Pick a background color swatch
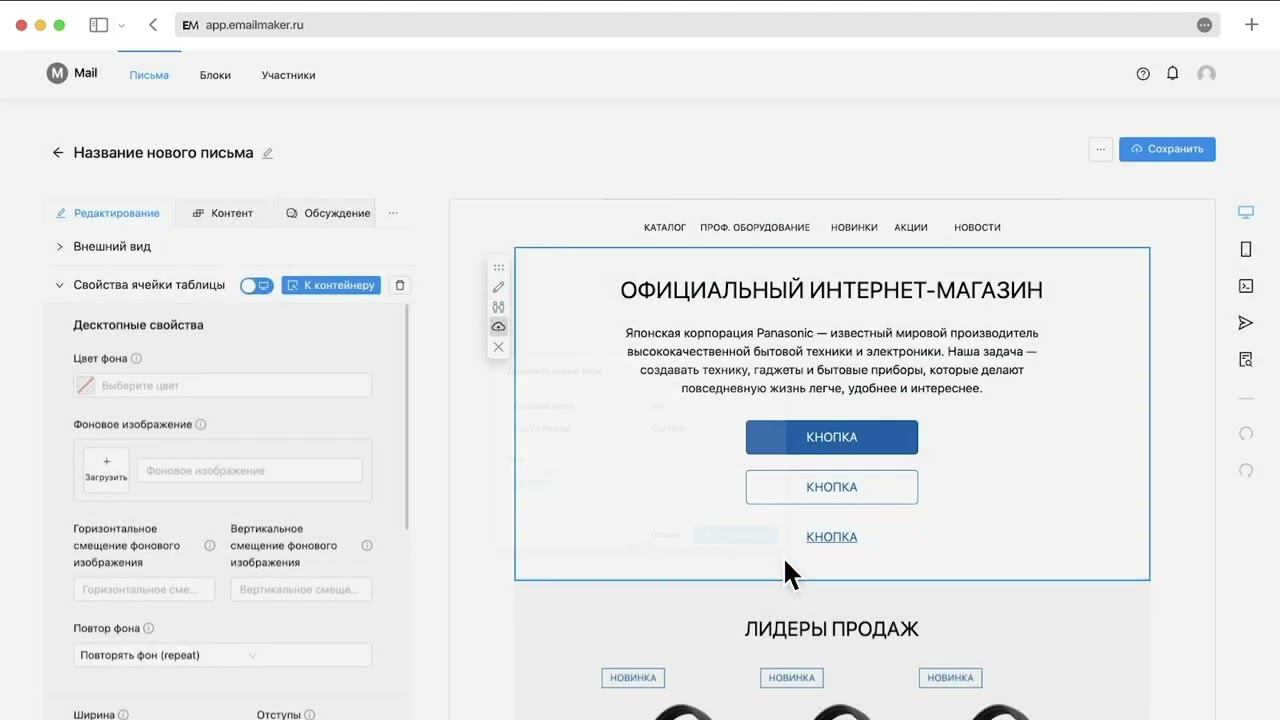Viewport: 1280px width, 720px height. point(86,385)
